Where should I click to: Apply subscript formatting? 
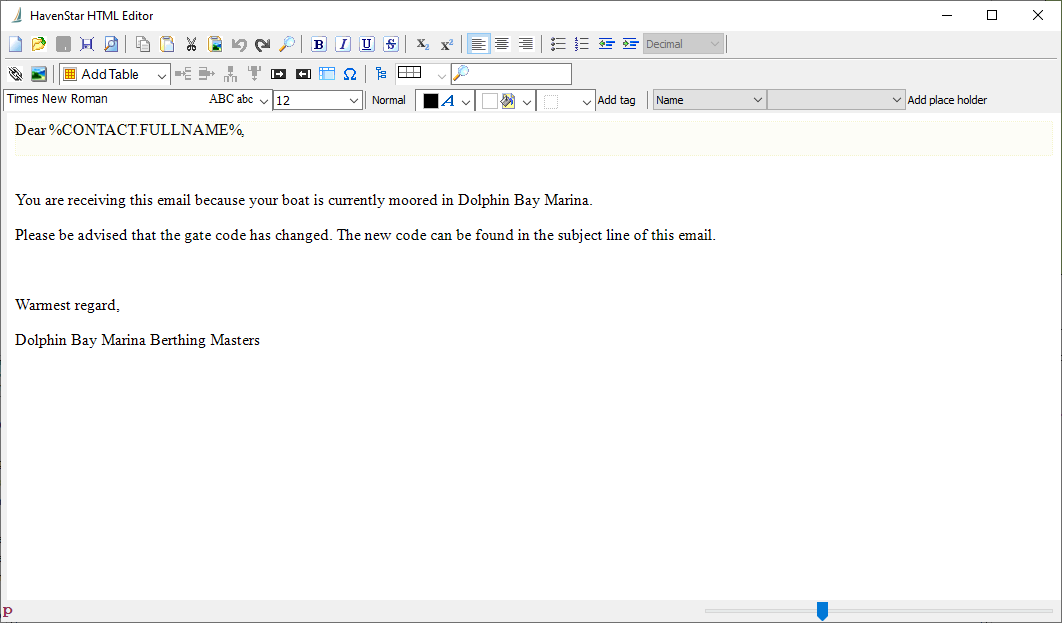[x=422, y=44]
